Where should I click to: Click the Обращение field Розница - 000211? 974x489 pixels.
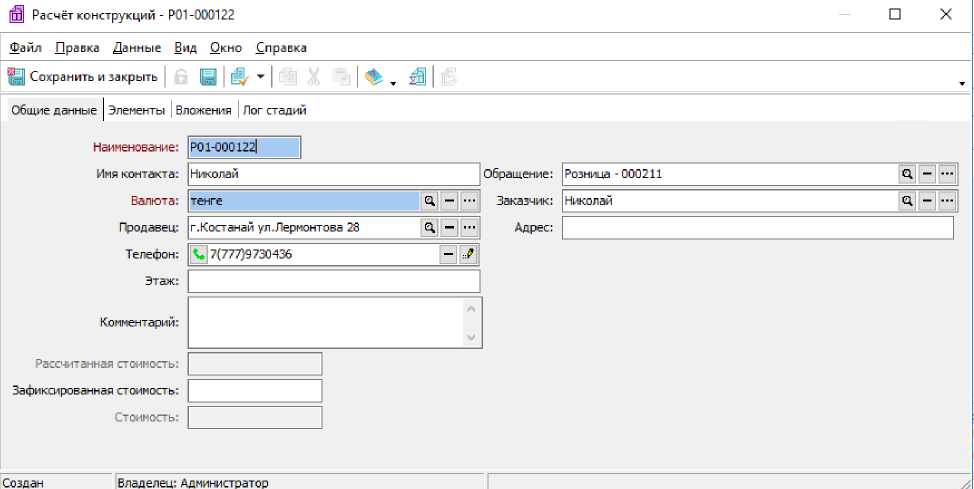coord(730,174)
